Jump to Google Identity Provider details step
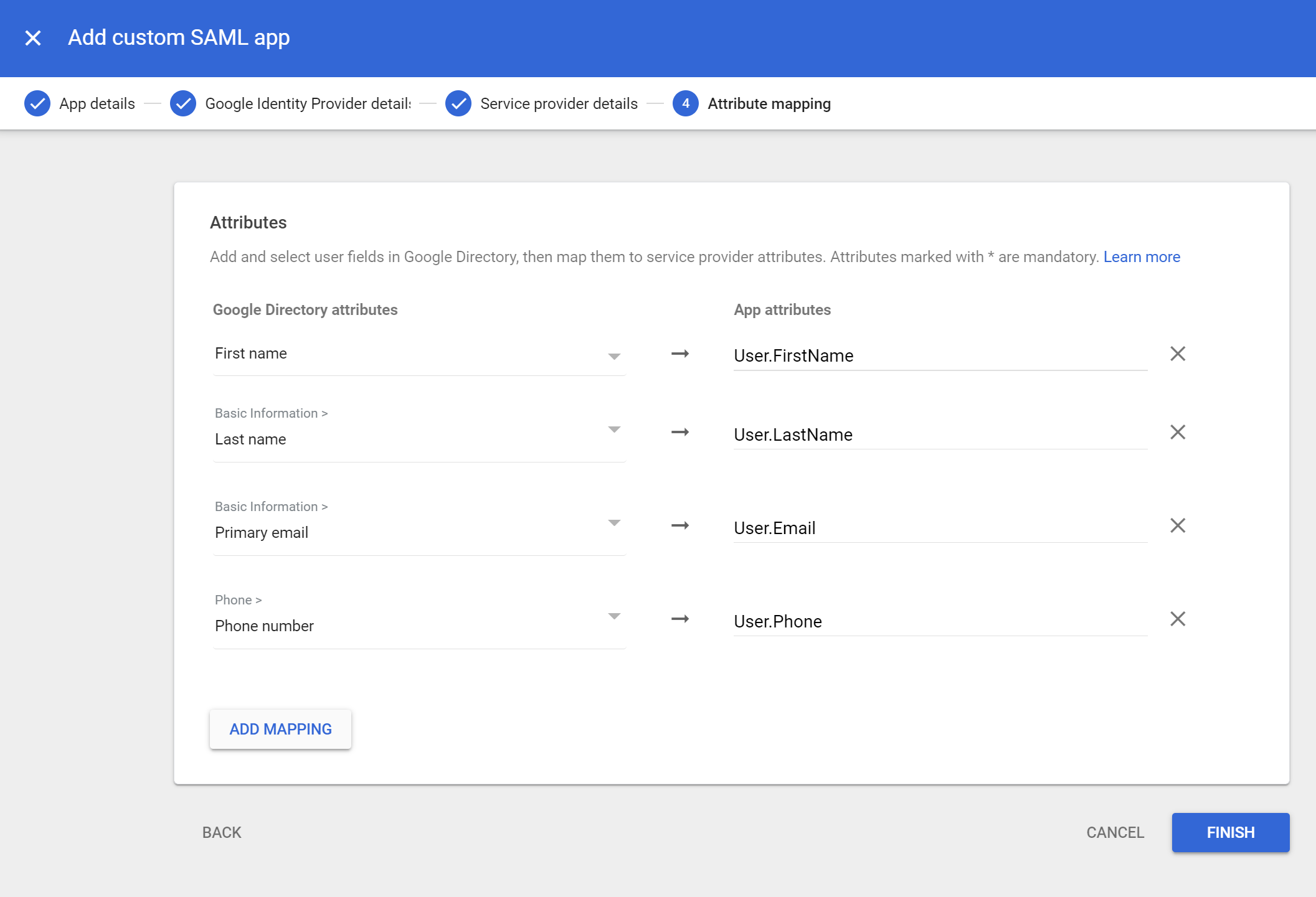Image resolution: width=1316 pixels, height=897 pixels. point(308,103)
